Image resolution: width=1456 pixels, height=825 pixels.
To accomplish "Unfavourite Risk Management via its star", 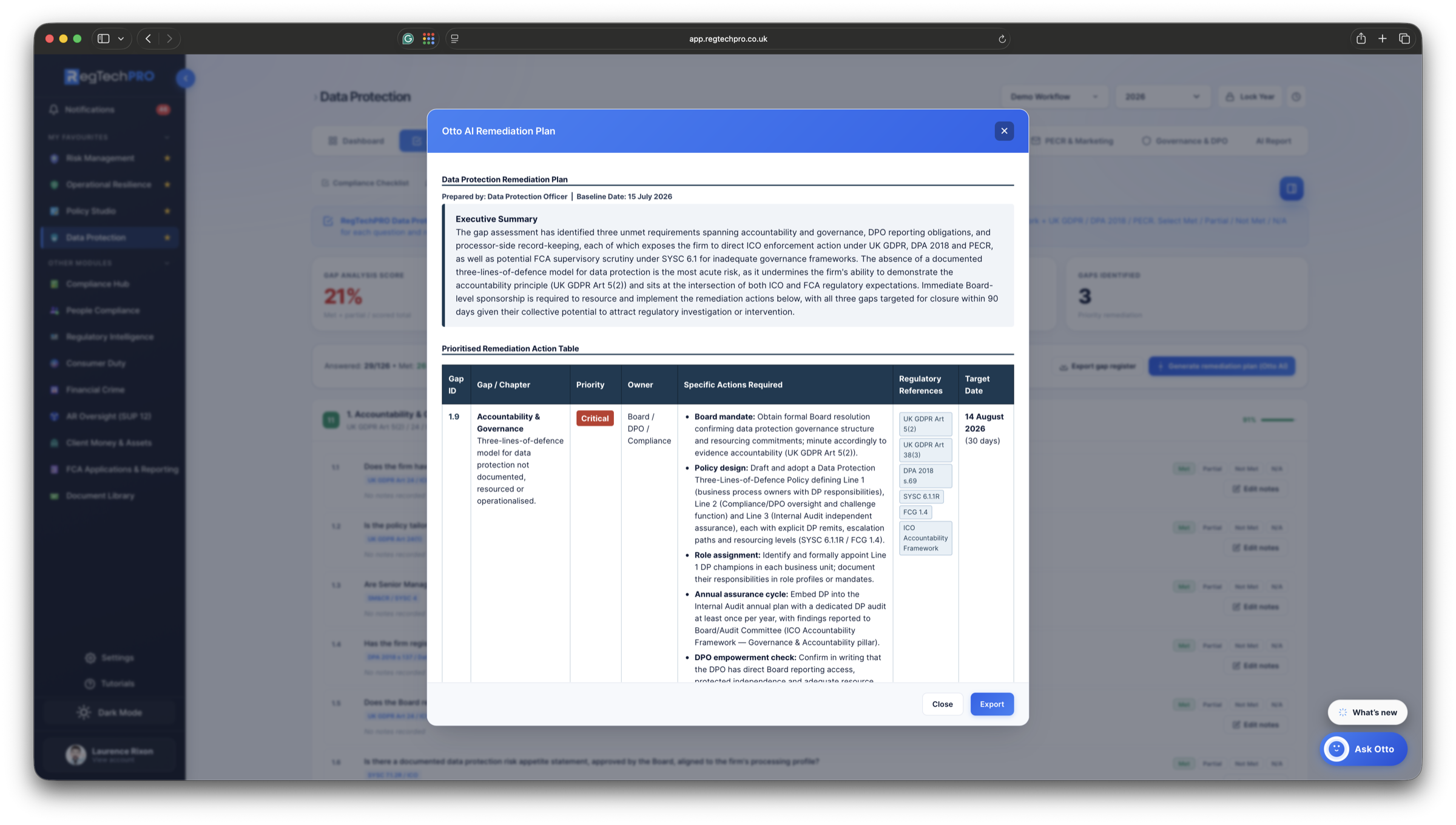I will click(167, 158).
